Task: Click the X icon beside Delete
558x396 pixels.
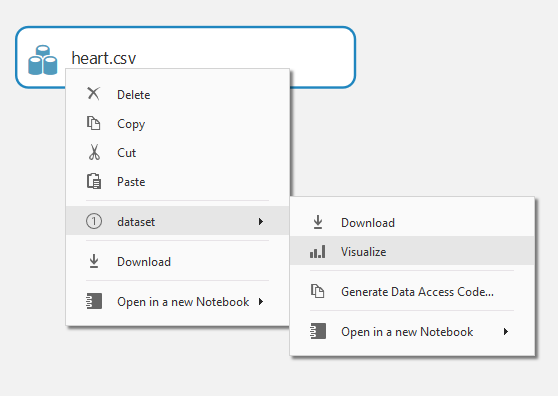Action: (x=94, y=94)
